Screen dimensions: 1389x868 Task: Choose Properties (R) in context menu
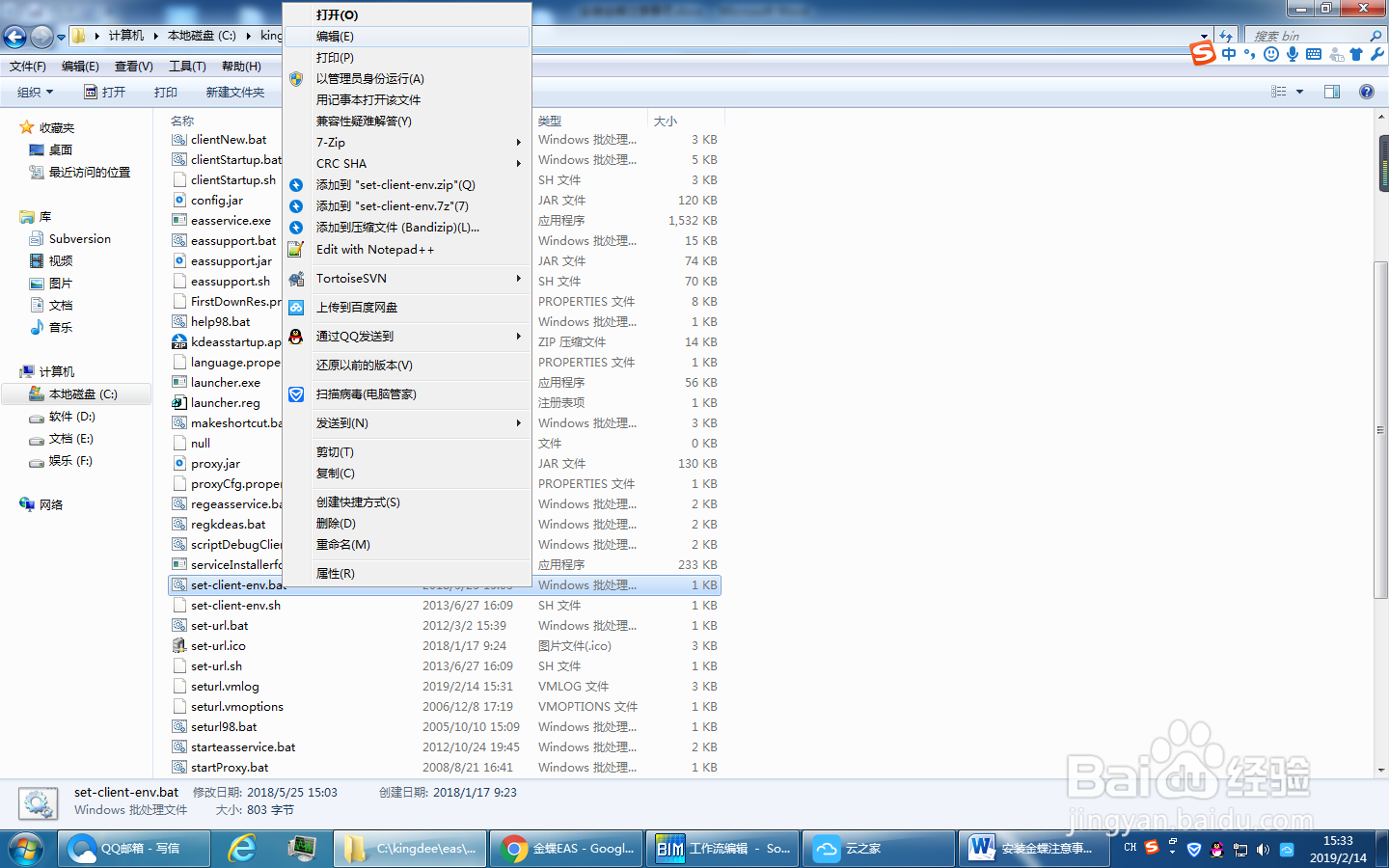407,573
